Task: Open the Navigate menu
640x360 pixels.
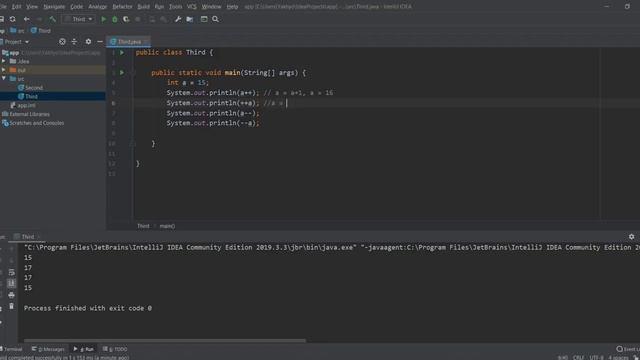Action: [x=54, y=7]
